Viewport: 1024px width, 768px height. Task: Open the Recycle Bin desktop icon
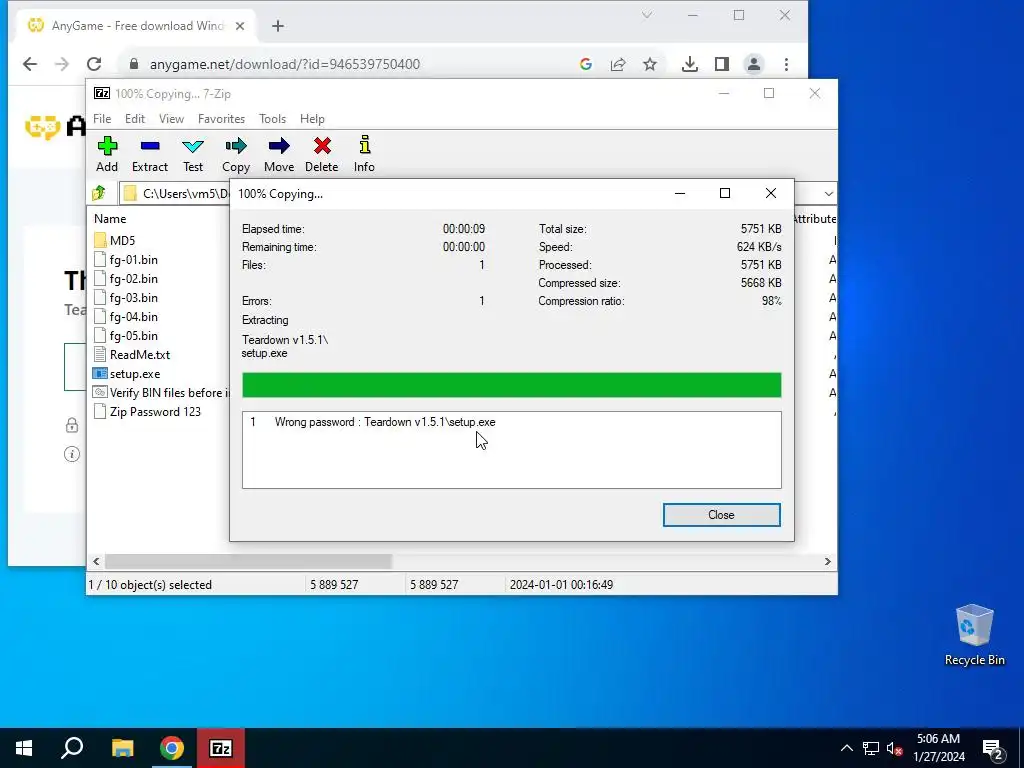[974, 635]
